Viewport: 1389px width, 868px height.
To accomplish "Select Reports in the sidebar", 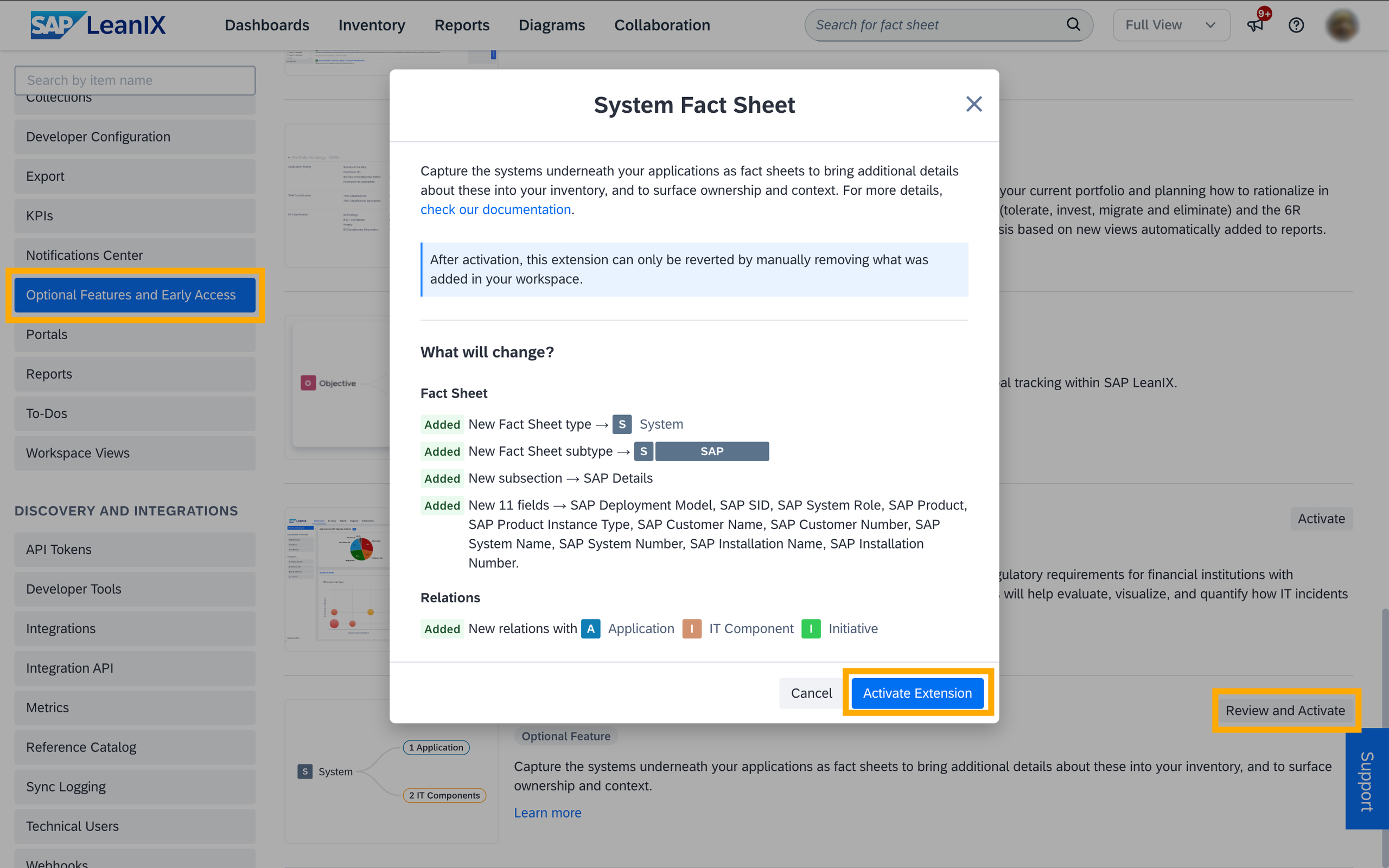I will click(x=135, y=374).
